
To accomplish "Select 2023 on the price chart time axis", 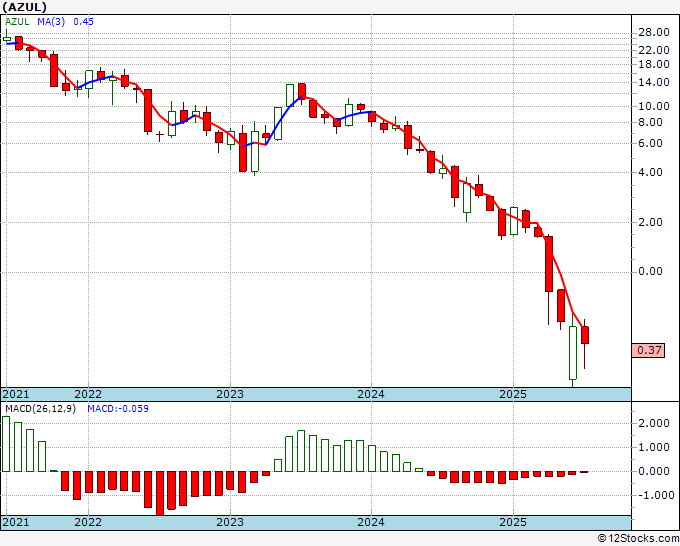I will tap(230, 394).
